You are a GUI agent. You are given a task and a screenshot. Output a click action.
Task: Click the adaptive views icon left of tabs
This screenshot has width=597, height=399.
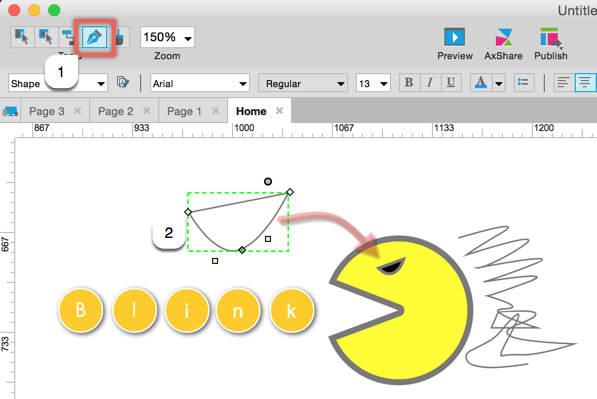coord(10,112)
